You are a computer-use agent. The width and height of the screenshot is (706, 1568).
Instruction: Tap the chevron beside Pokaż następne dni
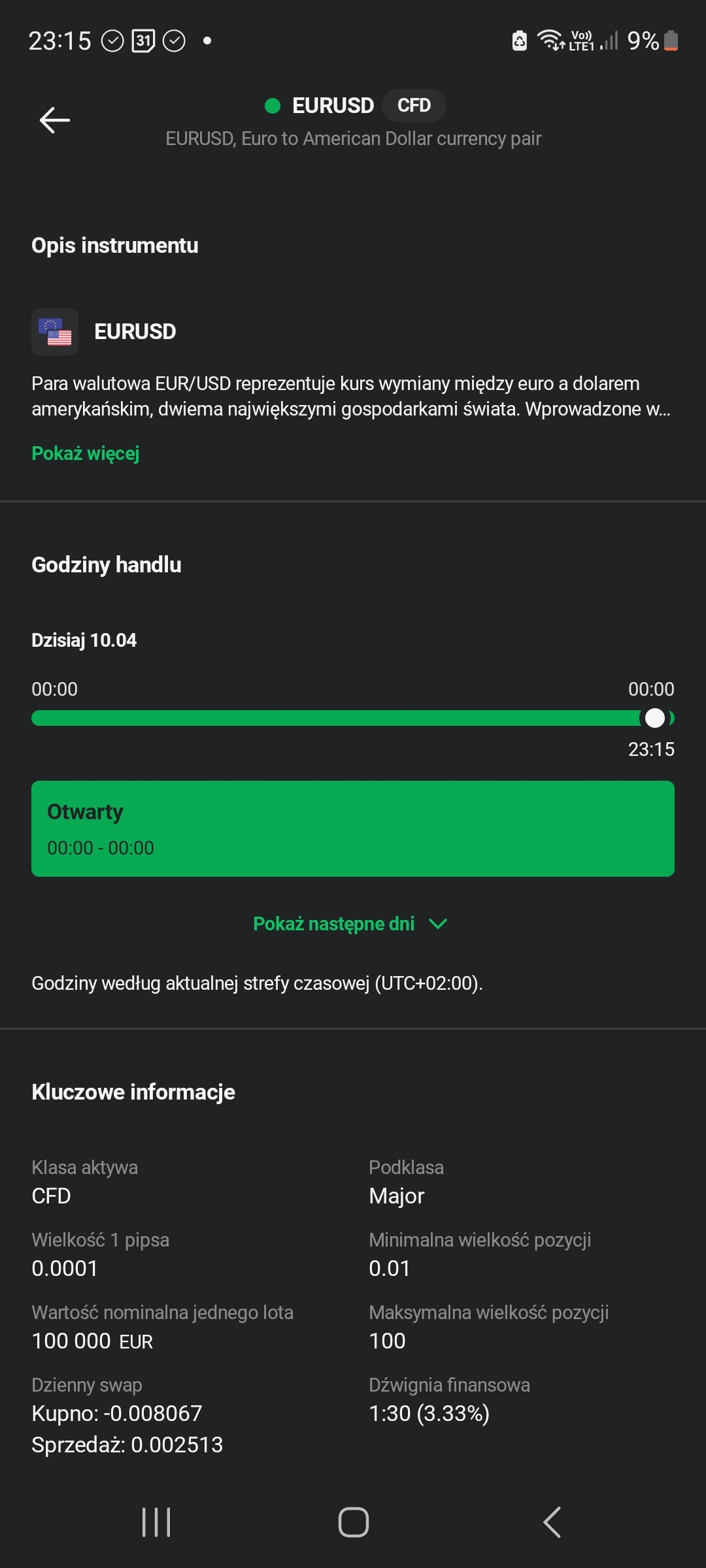click(x=437, y=924)
